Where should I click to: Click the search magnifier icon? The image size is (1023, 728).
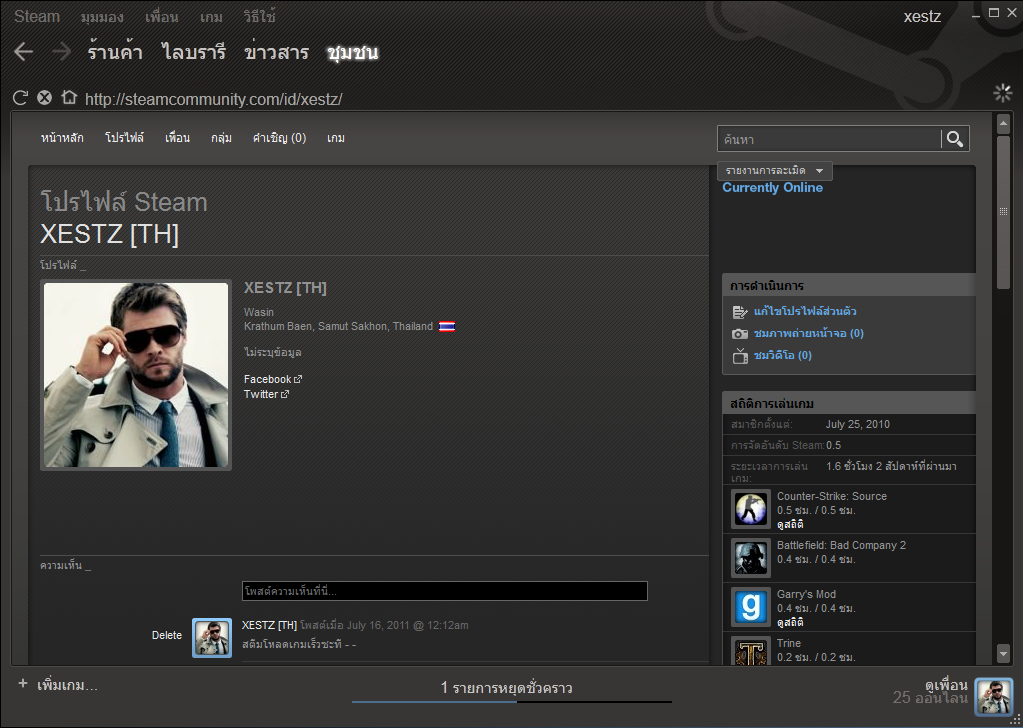954,139
